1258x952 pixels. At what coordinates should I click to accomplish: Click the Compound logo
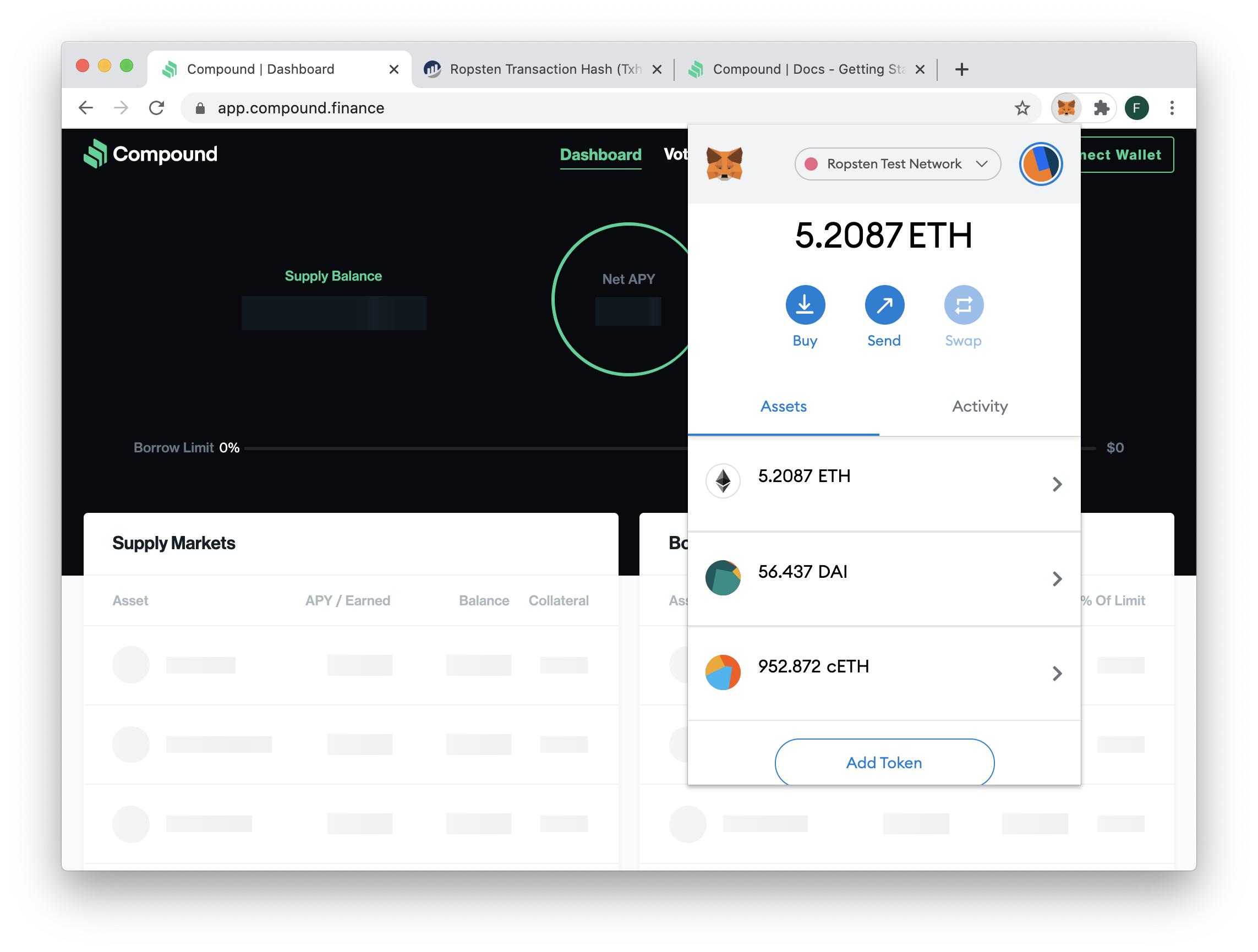tap(151, 154)
